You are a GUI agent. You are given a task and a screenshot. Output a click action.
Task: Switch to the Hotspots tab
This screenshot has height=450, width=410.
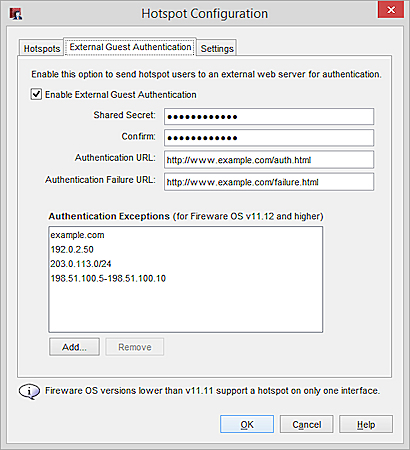(41, 48)
